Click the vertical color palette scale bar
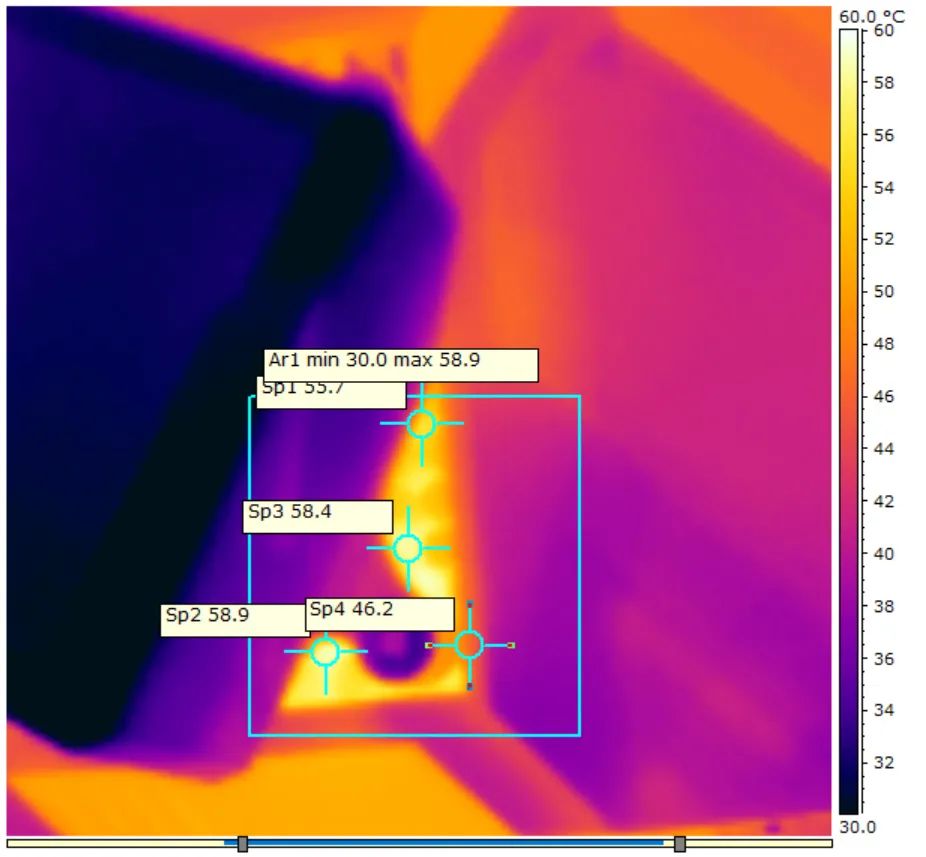 coord(848,420)
